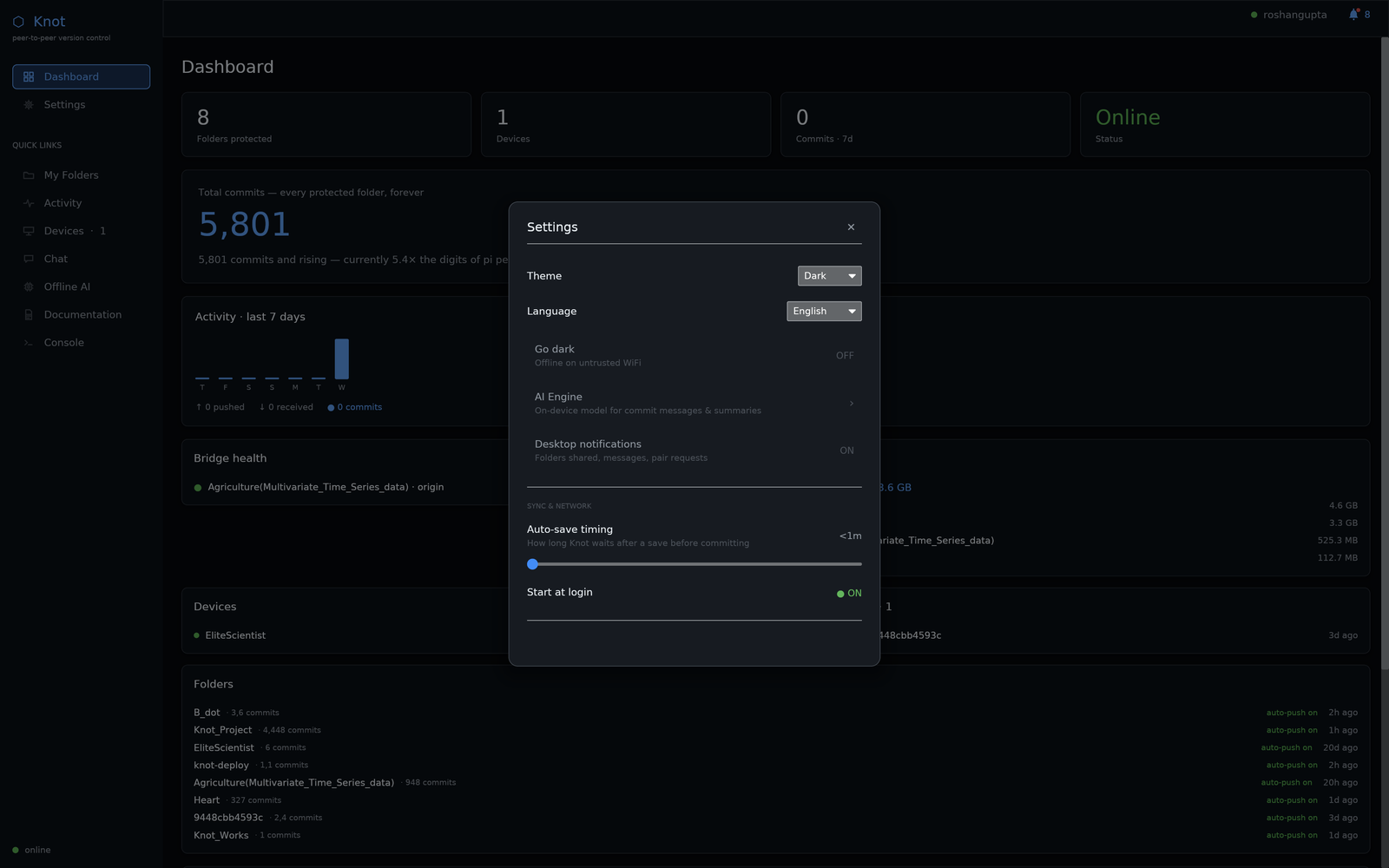
Task: Click auto-push on for Knot_Works
Action: pos(1292,835)
